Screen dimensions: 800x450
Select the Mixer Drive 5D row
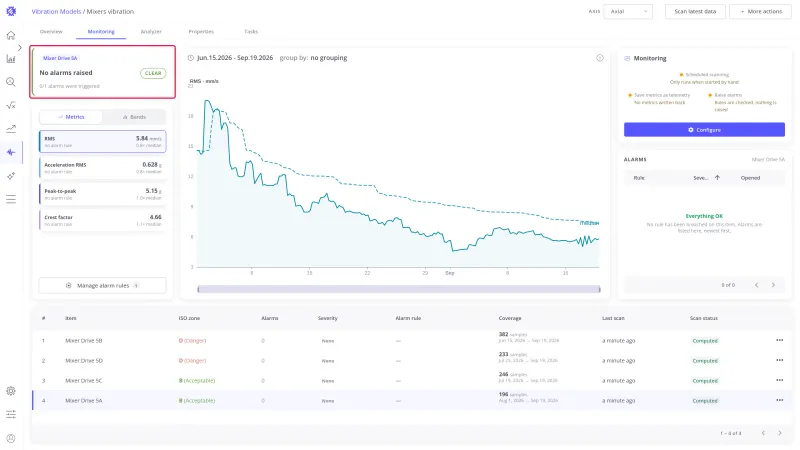pos(412,360)
